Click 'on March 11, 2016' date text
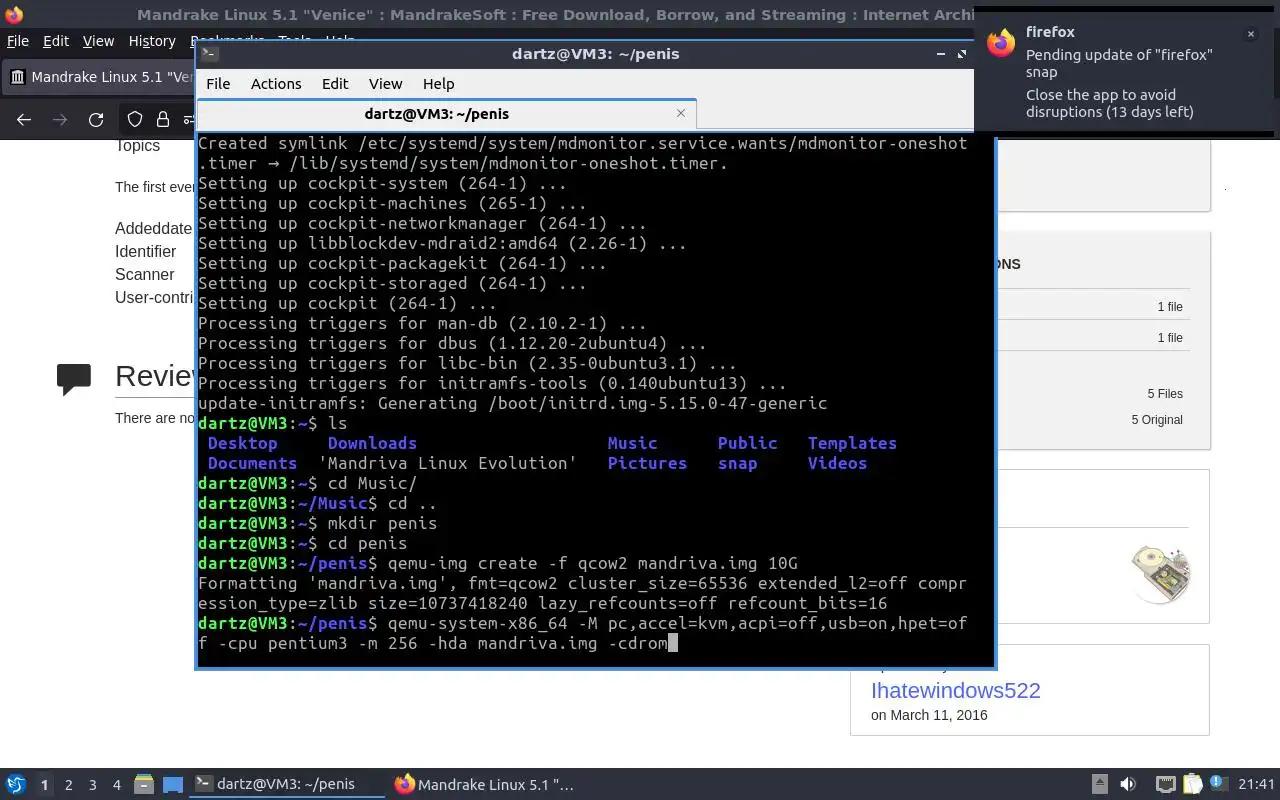1280x800 pixels. pyautogui.click(x=929, y=715)
